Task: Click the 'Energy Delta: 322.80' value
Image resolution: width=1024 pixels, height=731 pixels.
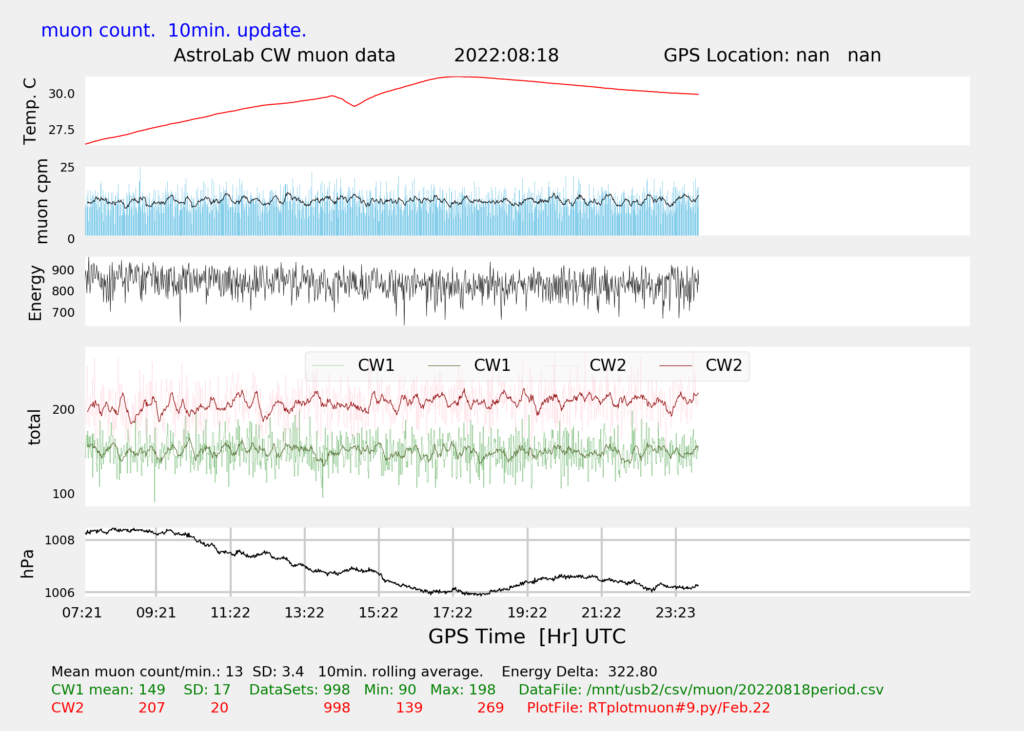Action: (579, 672)
